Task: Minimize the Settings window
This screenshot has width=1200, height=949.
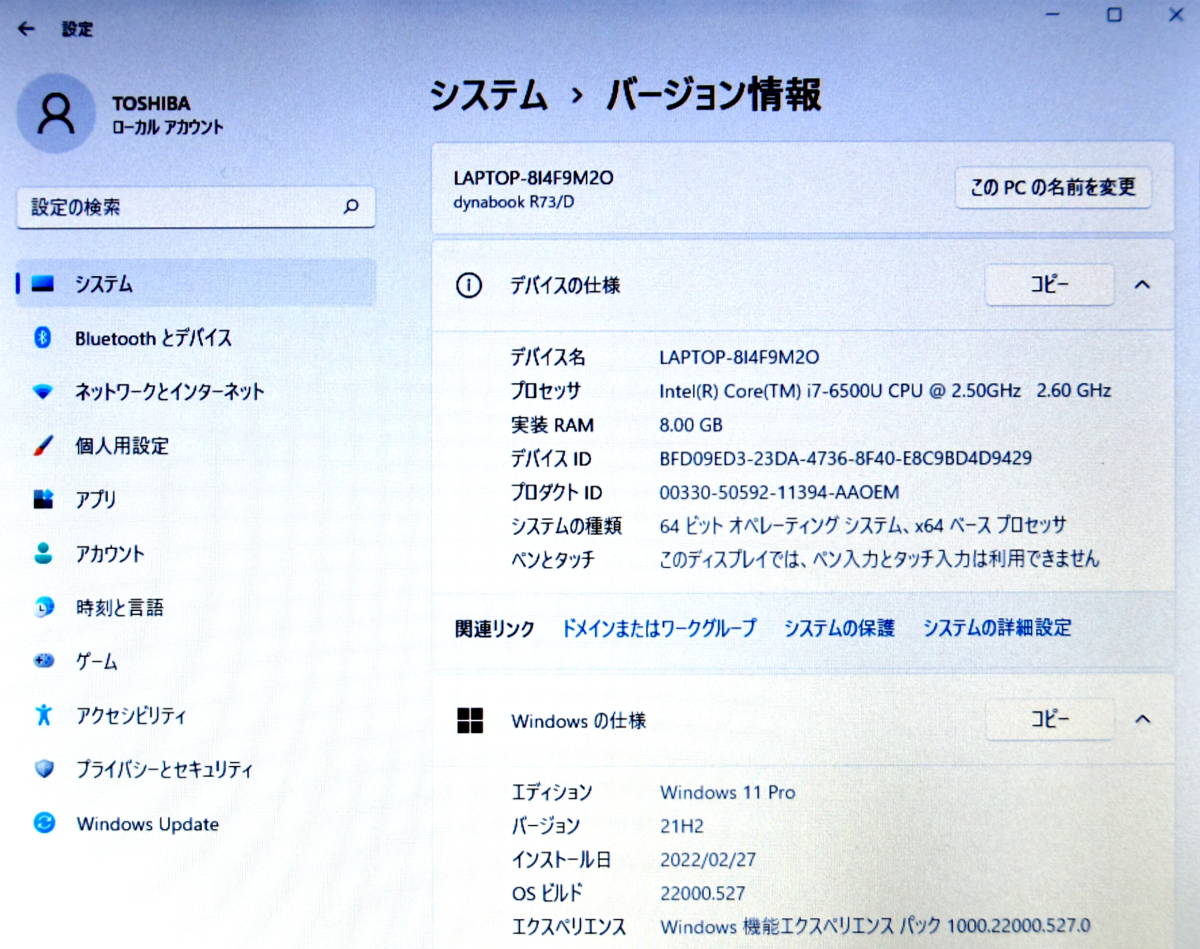Action: coord(1051,14)
